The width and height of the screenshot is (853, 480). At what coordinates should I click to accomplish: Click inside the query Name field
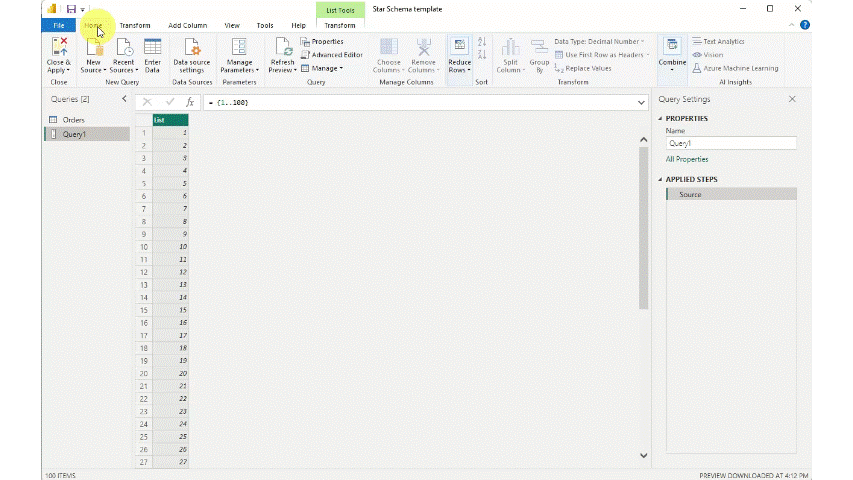pos(730,143)
